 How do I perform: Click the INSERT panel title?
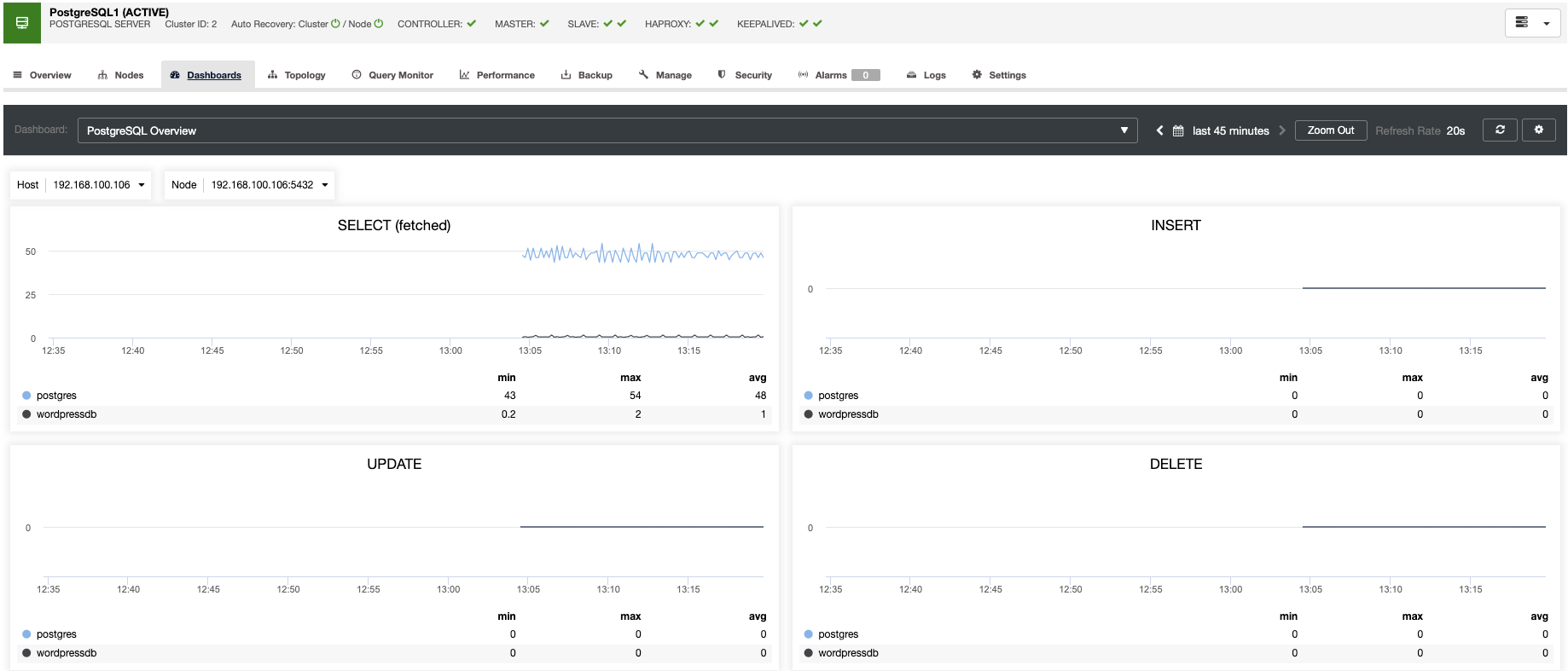[1176, 225]
